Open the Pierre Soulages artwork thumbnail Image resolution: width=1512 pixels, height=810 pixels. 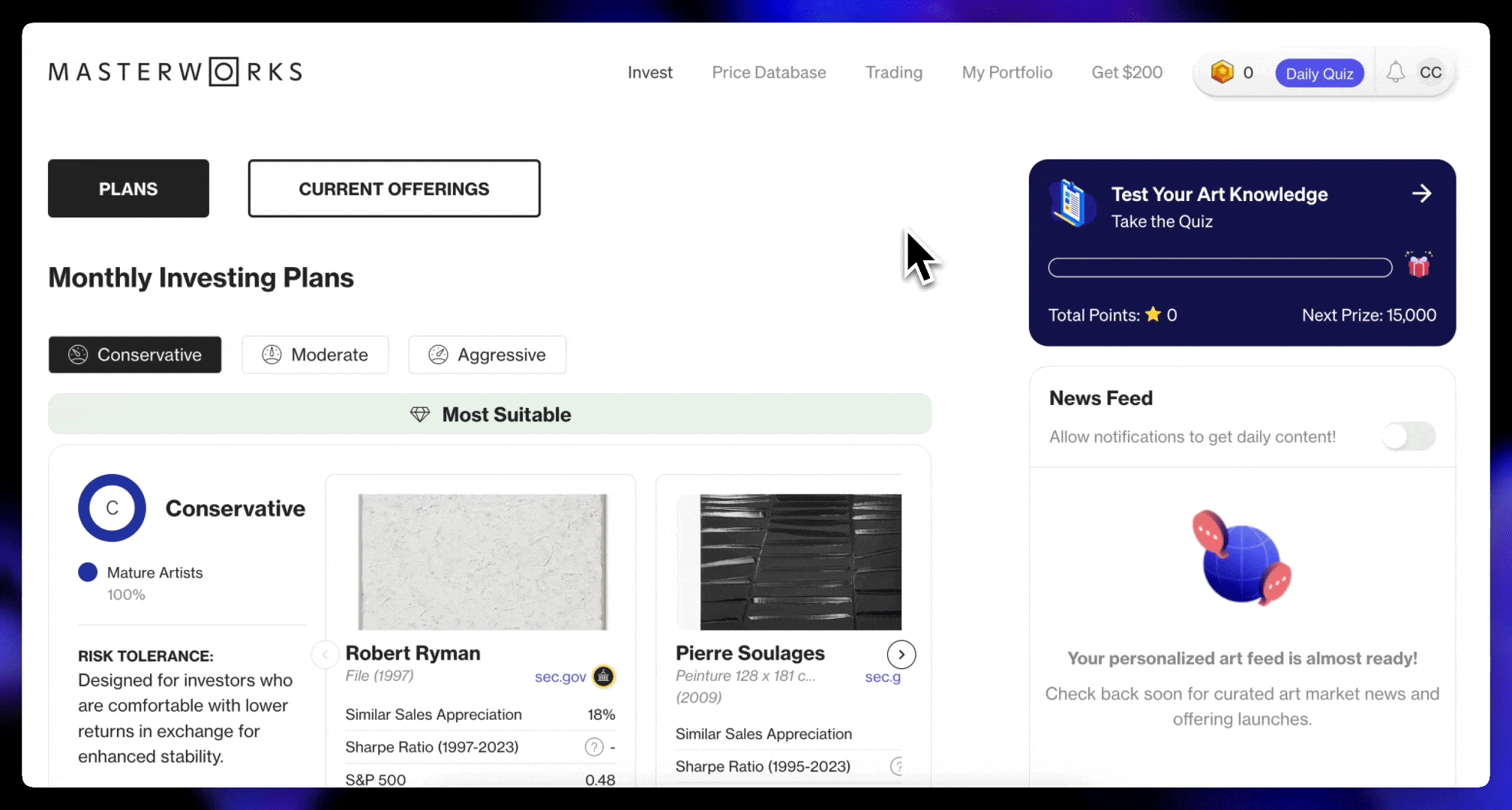pyautogui.click(x=801, y=562)
